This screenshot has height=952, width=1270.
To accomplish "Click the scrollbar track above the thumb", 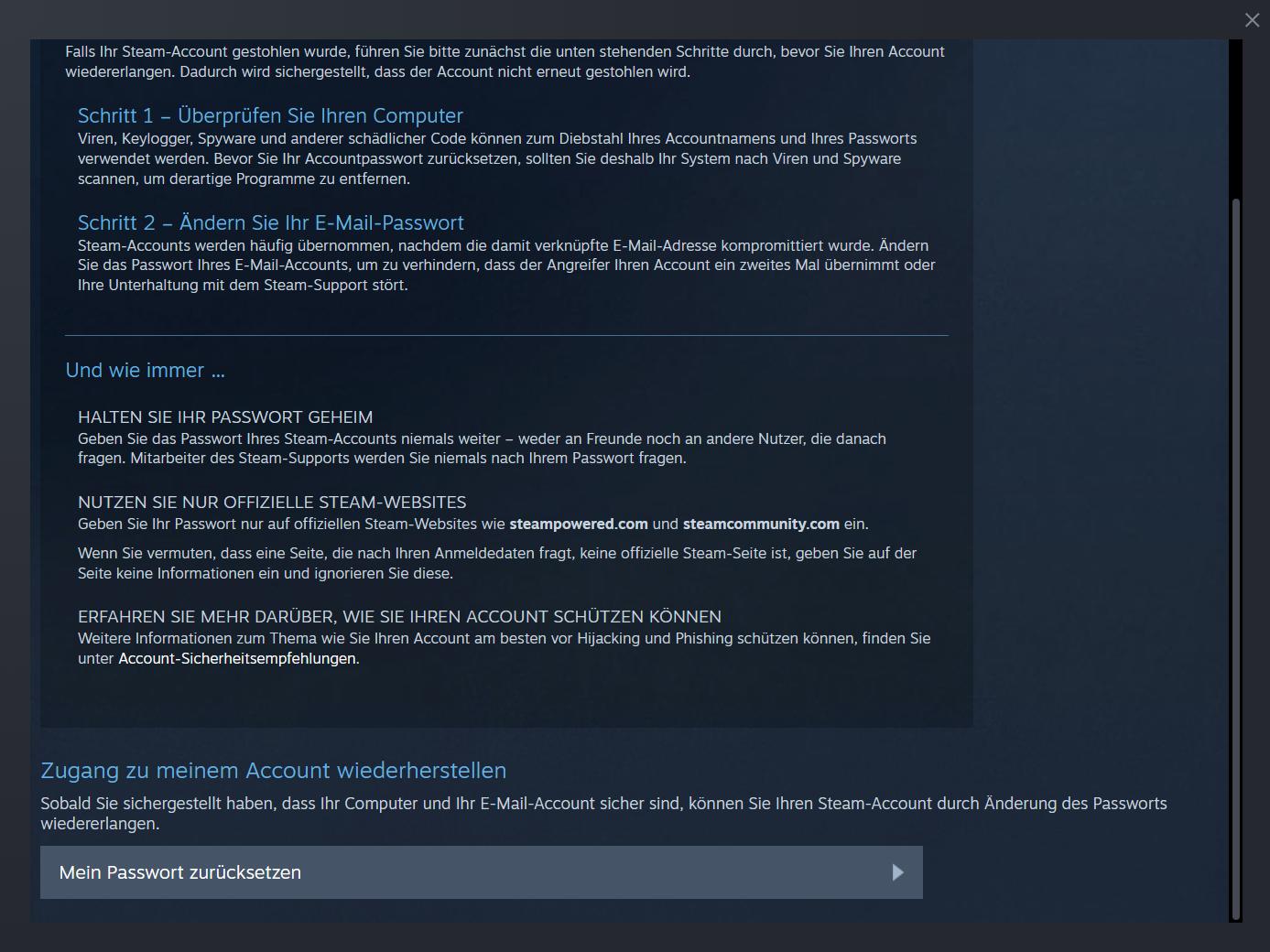I will click(1236, 119).
